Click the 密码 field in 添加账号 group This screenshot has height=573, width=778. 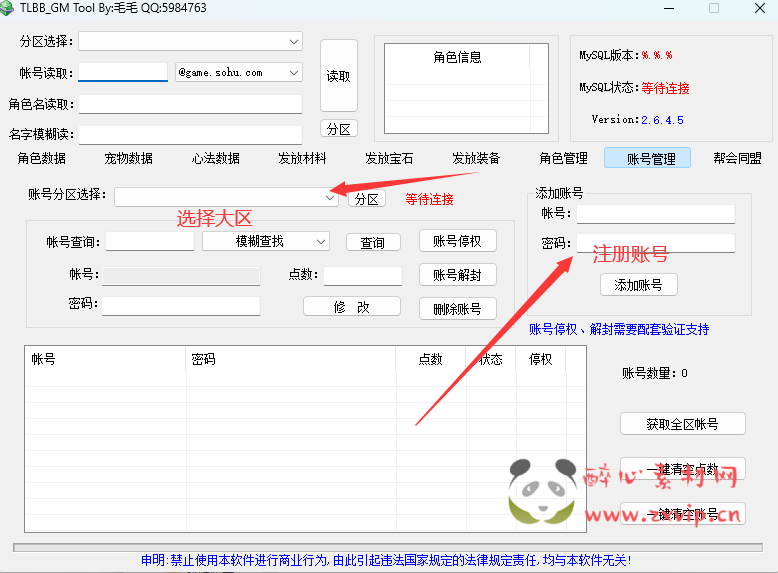[x=655, y=243]
